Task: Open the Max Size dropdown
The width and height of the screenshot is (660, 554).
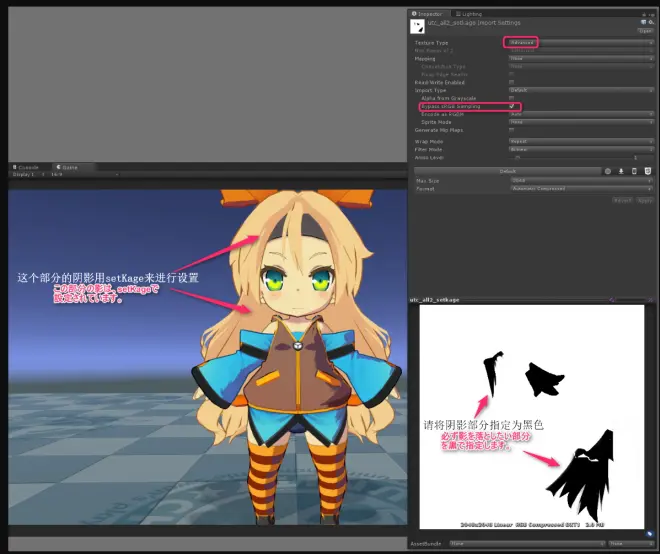Action: [x=580, y=181]
